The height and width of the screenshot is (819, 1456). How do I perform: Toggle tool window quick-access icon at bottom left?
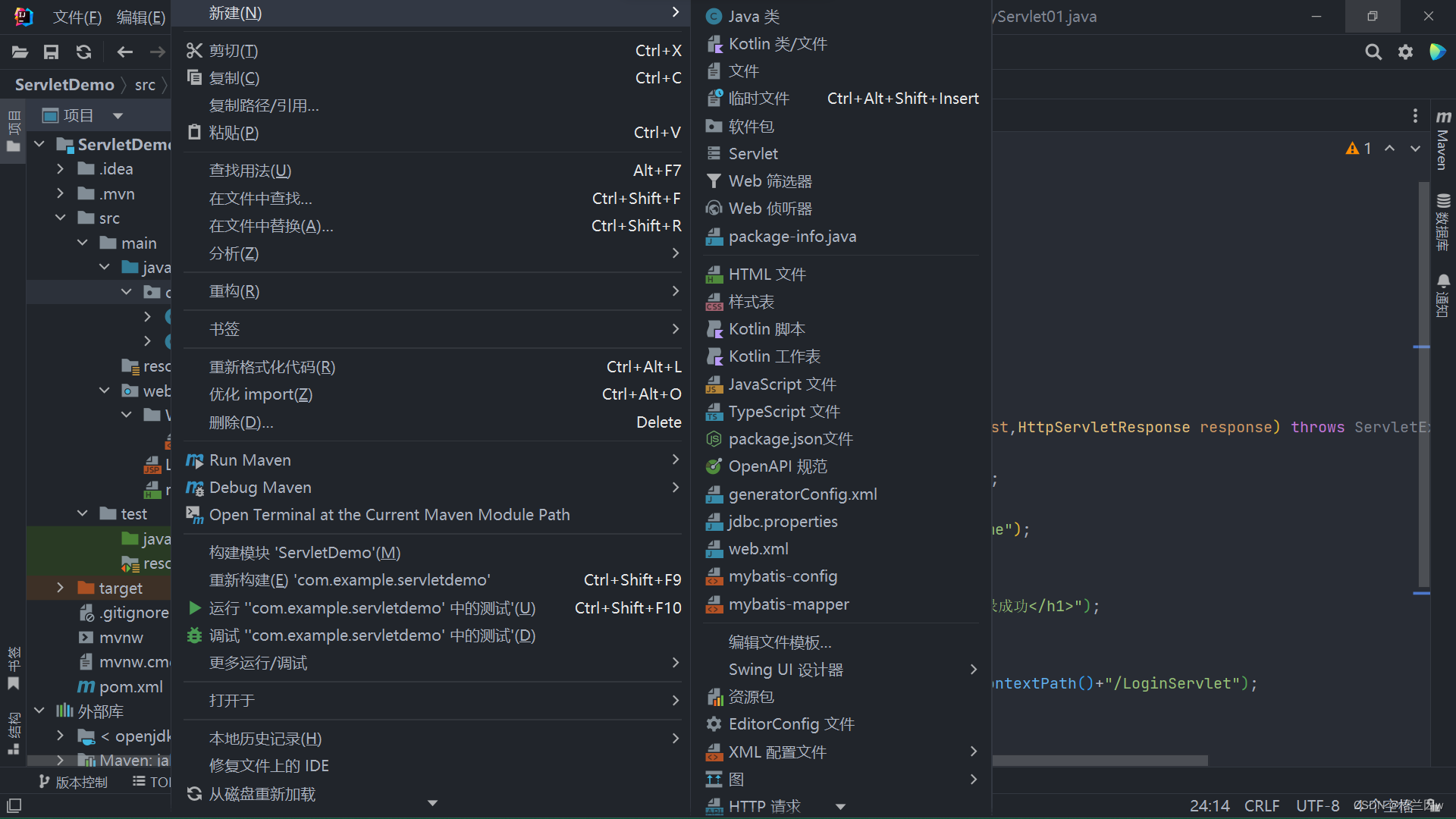[x=14, y=805]
